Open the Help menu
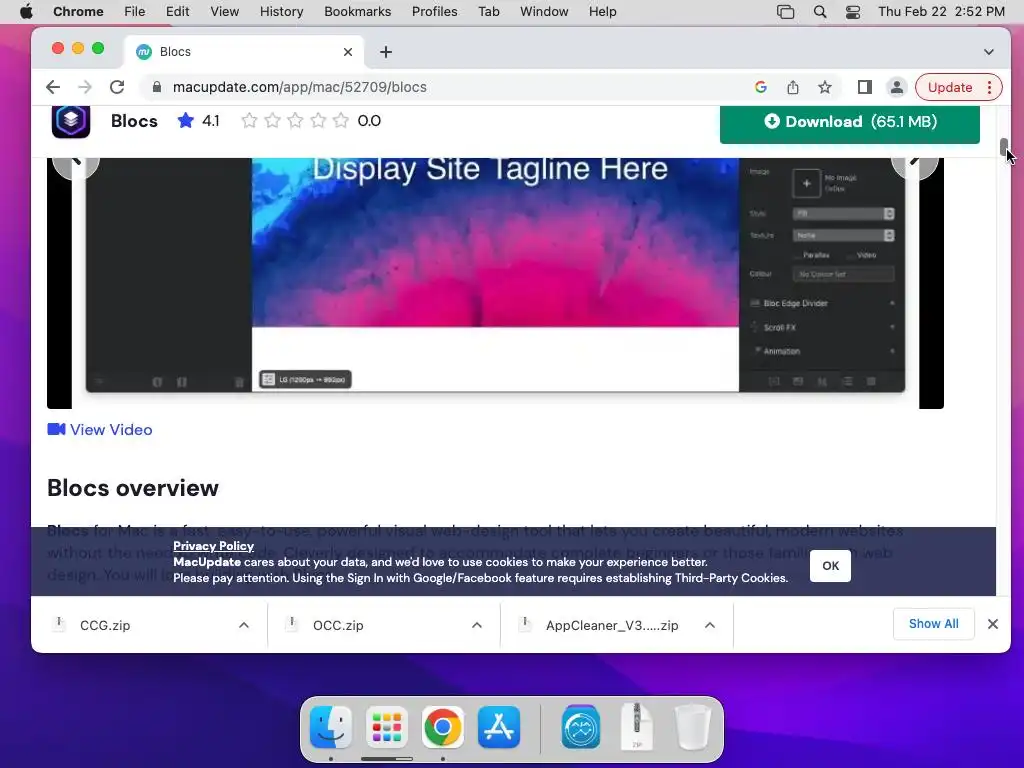 click(x=602, y=12)
